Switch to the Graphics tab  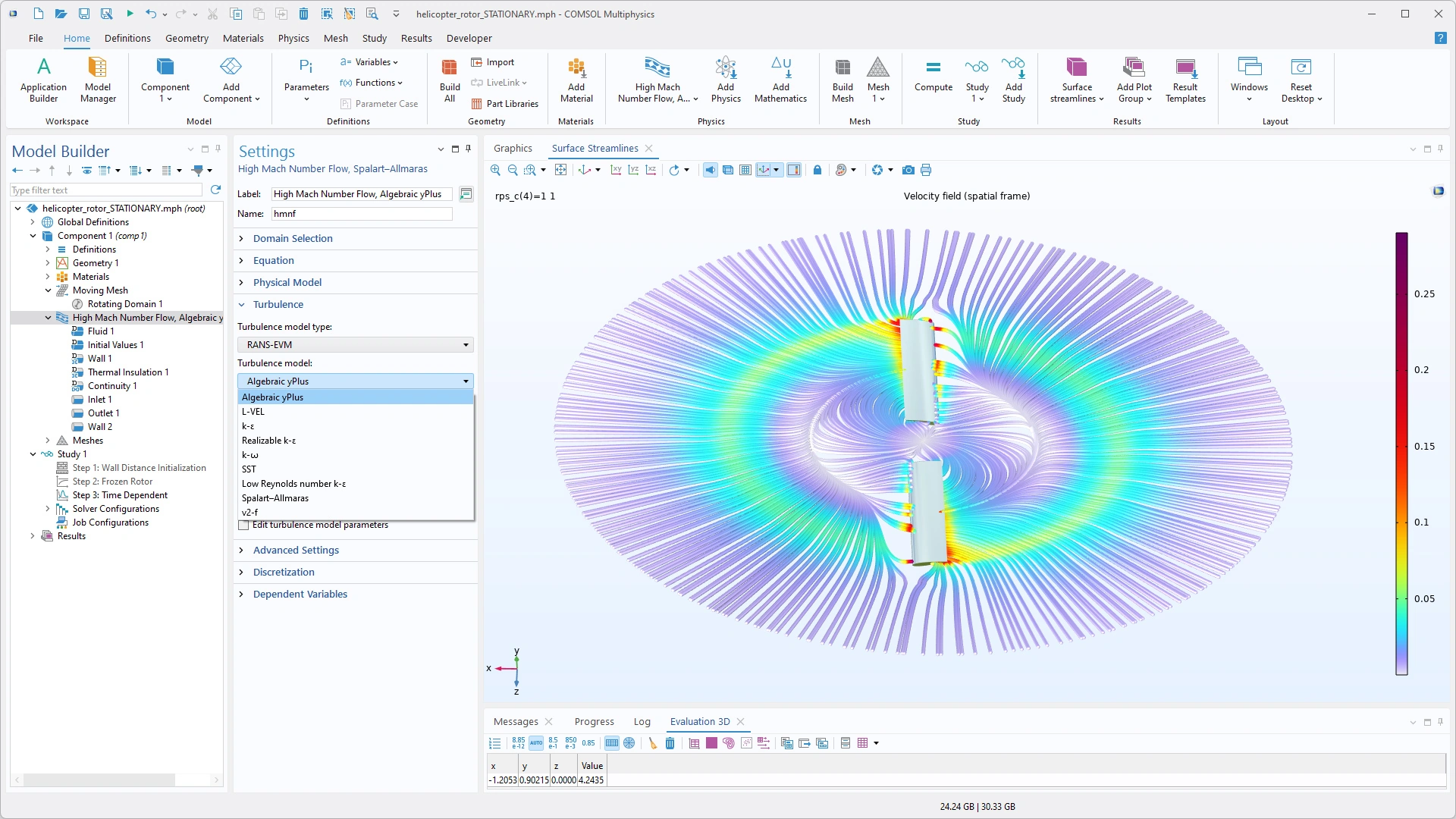(x=513, y=149)
